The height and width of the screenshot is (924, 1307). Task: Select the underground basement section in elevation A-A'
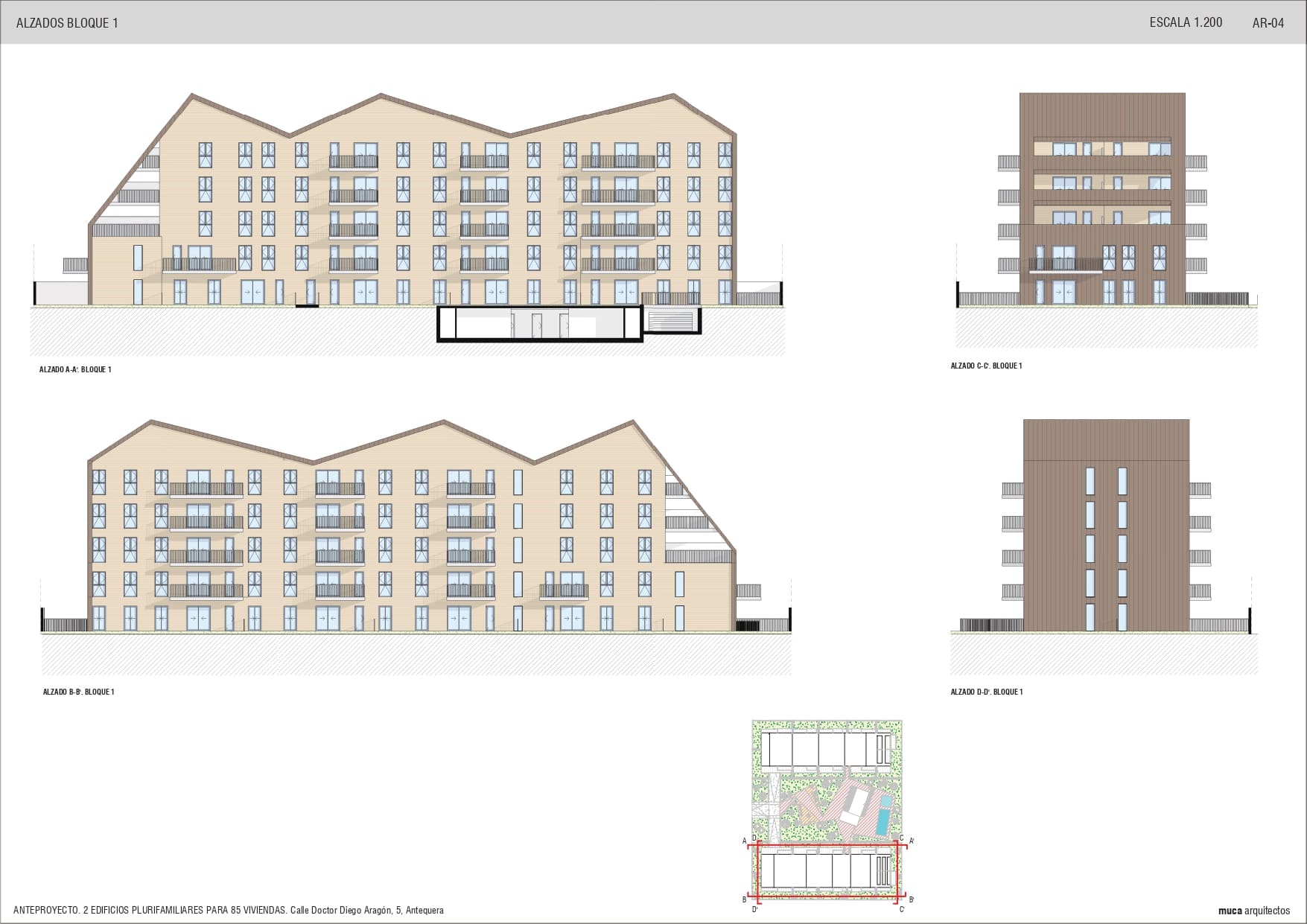539,325
